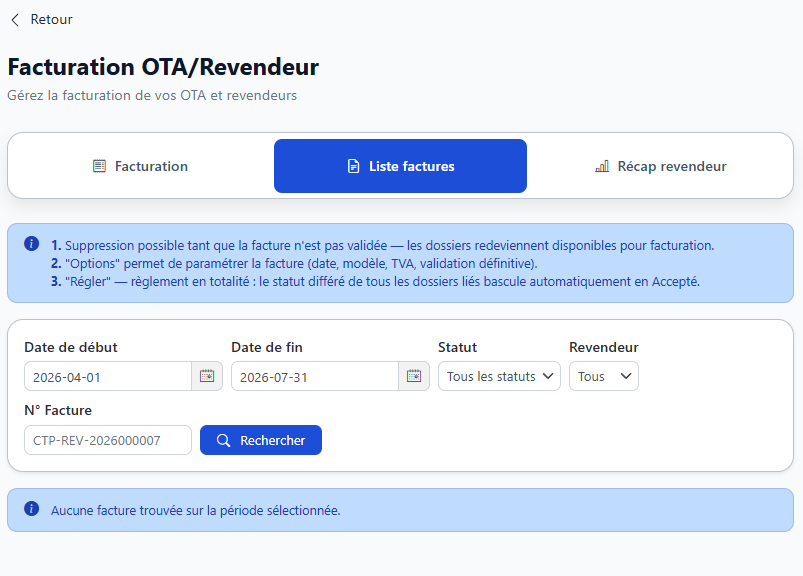
Task: Click the info icon beside Aucune facture trouvée
Action: (x=31, y=508)
